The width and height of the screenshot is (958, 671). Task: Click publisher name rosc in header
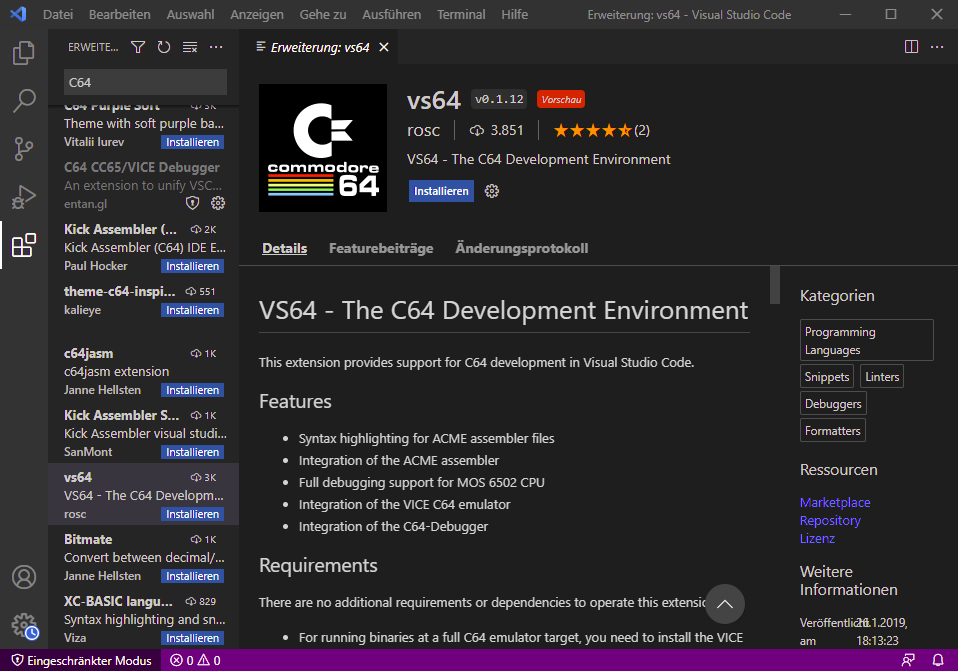[423, 130]
